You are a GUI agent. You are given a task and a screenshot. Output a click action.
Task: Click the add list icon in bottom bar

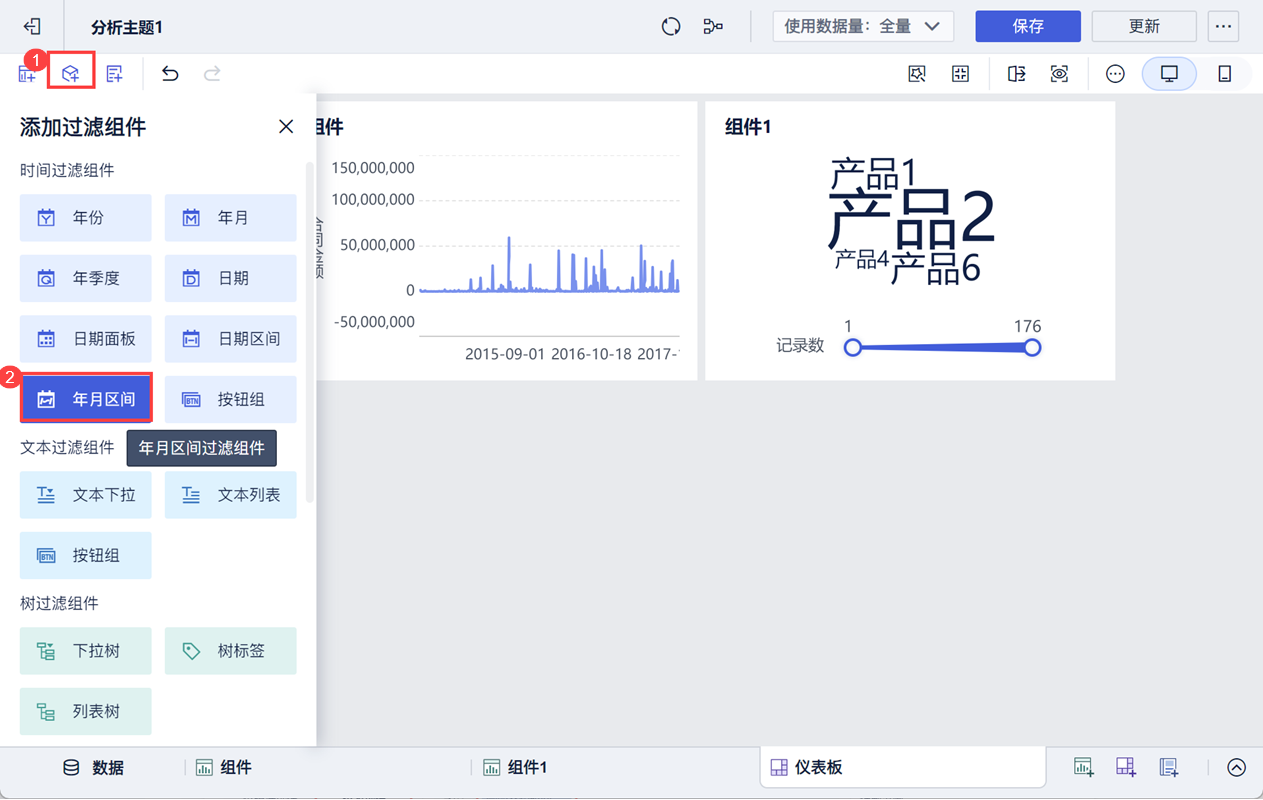click(1168, 768)
